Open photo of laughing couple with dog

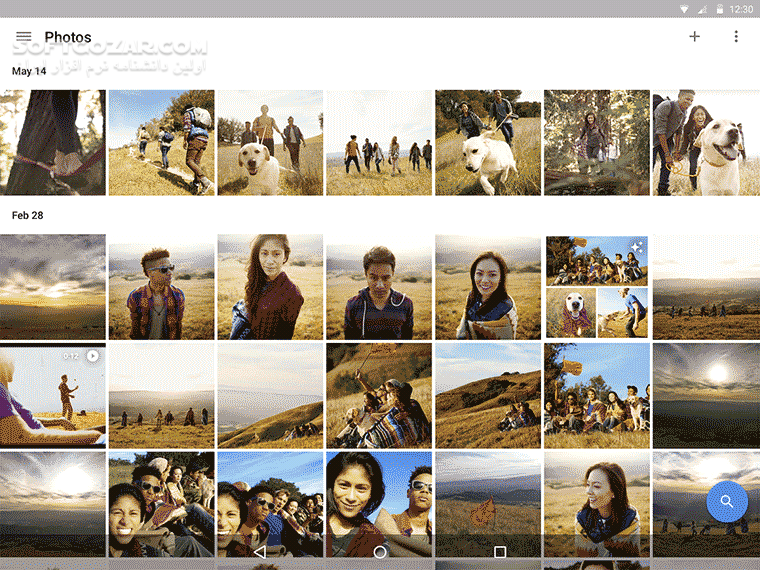[x=706, y=142]
